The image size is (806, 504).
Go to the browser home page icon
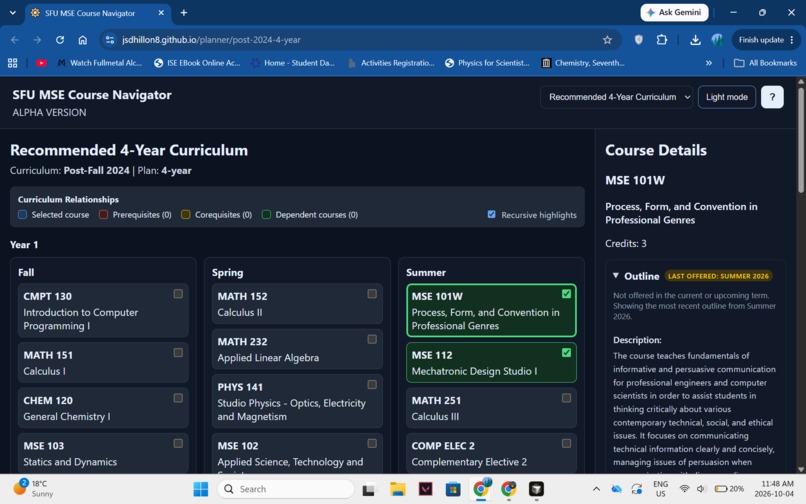[82, 40]
